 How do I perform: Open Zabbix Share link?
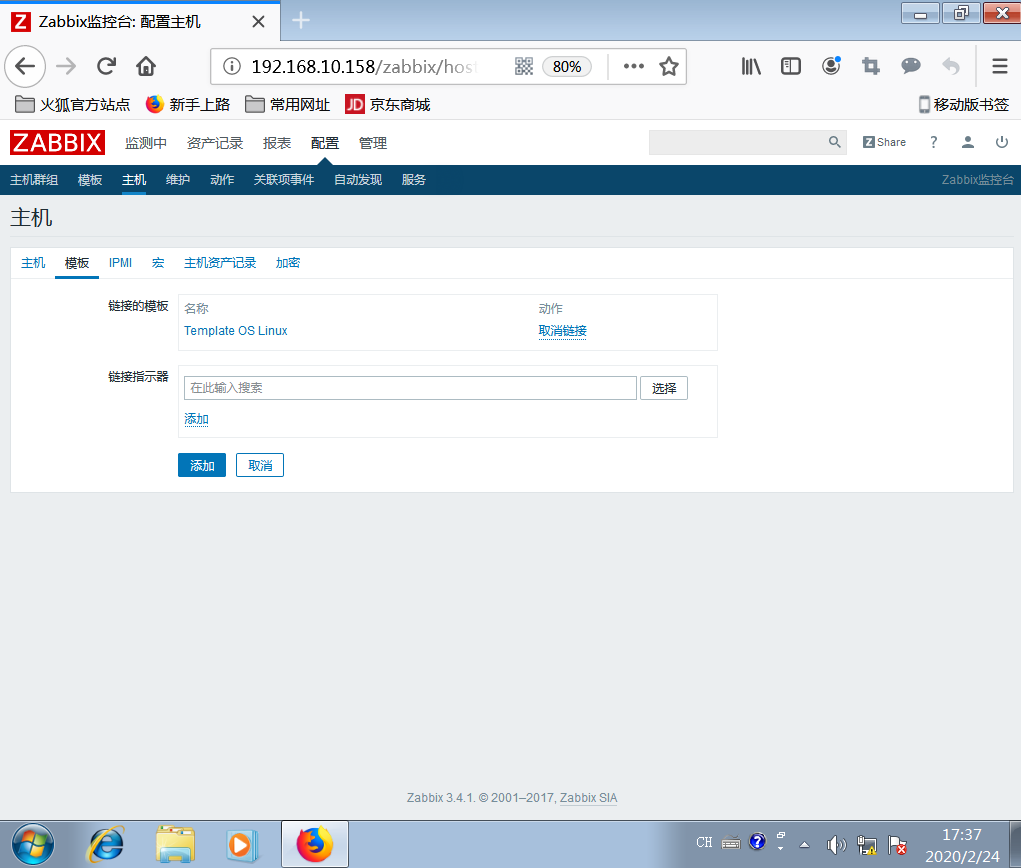(884, 142)
